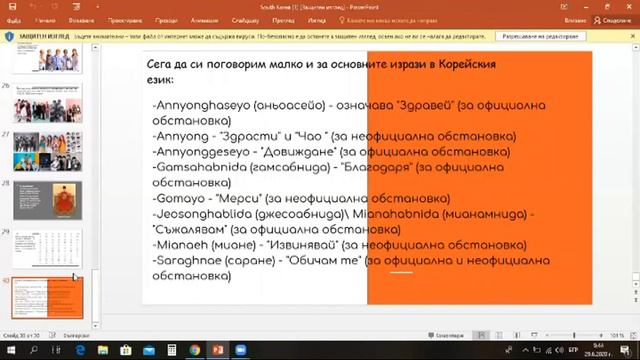
Task: Open Microsoft Edge from taskbar
Action: point(80,350)
